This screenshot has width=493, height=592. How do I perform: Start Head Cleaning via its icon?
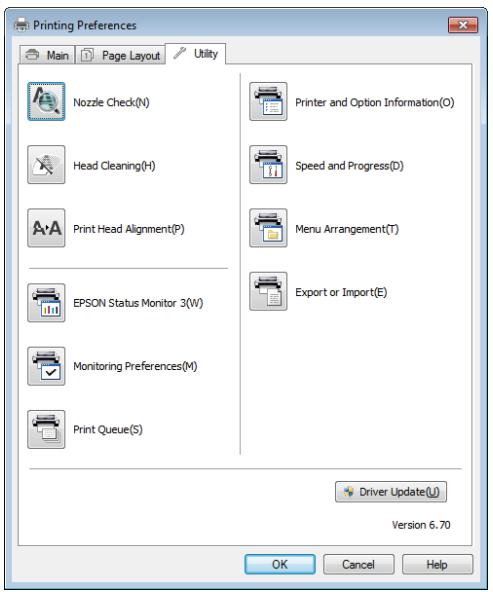coord(46,165)
